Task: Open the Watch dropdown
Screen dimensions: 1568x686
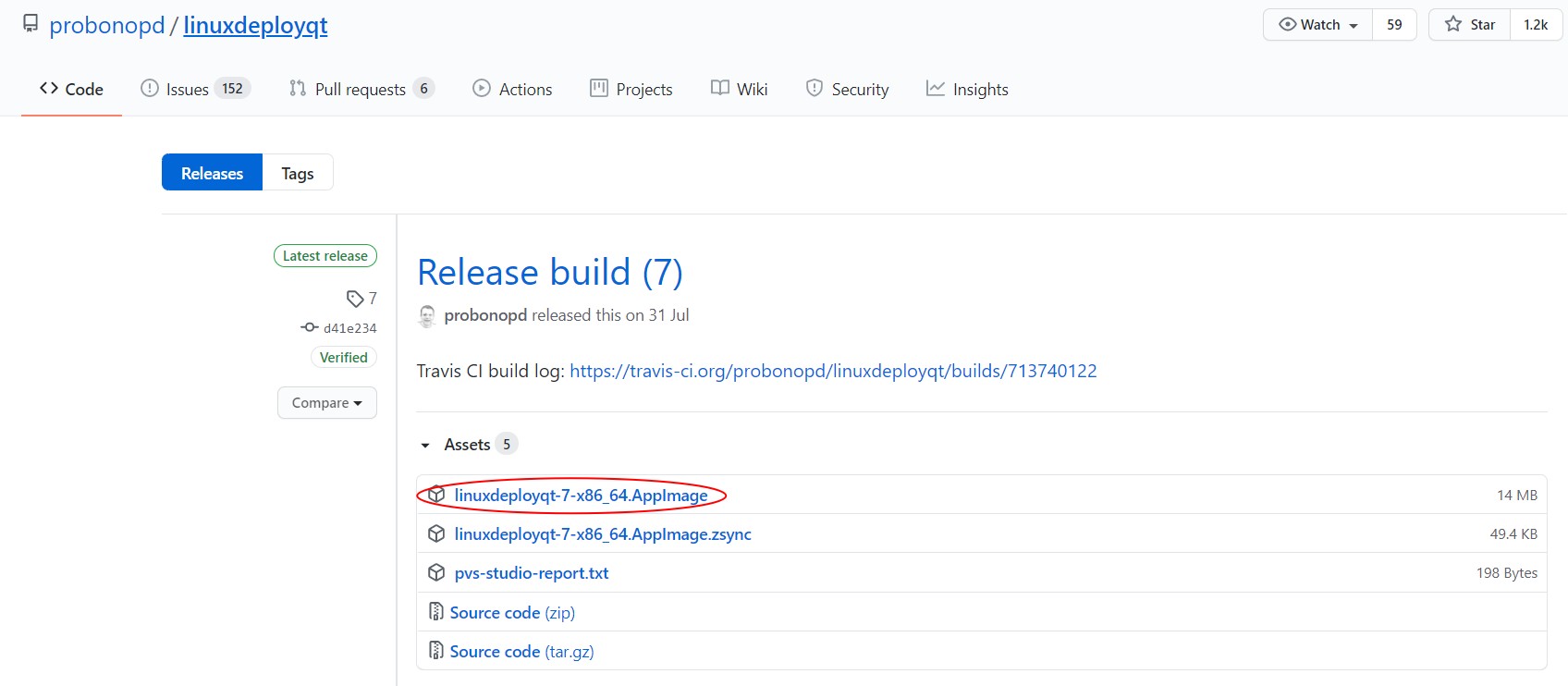Action: point(1317,25)
